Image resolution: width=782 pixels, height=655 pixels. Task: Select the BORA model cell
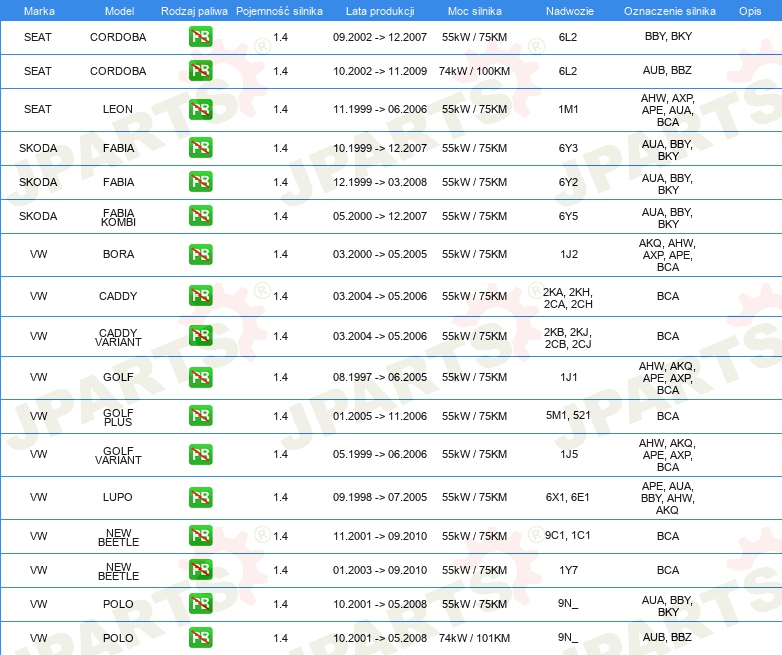[x=118, y=254]
